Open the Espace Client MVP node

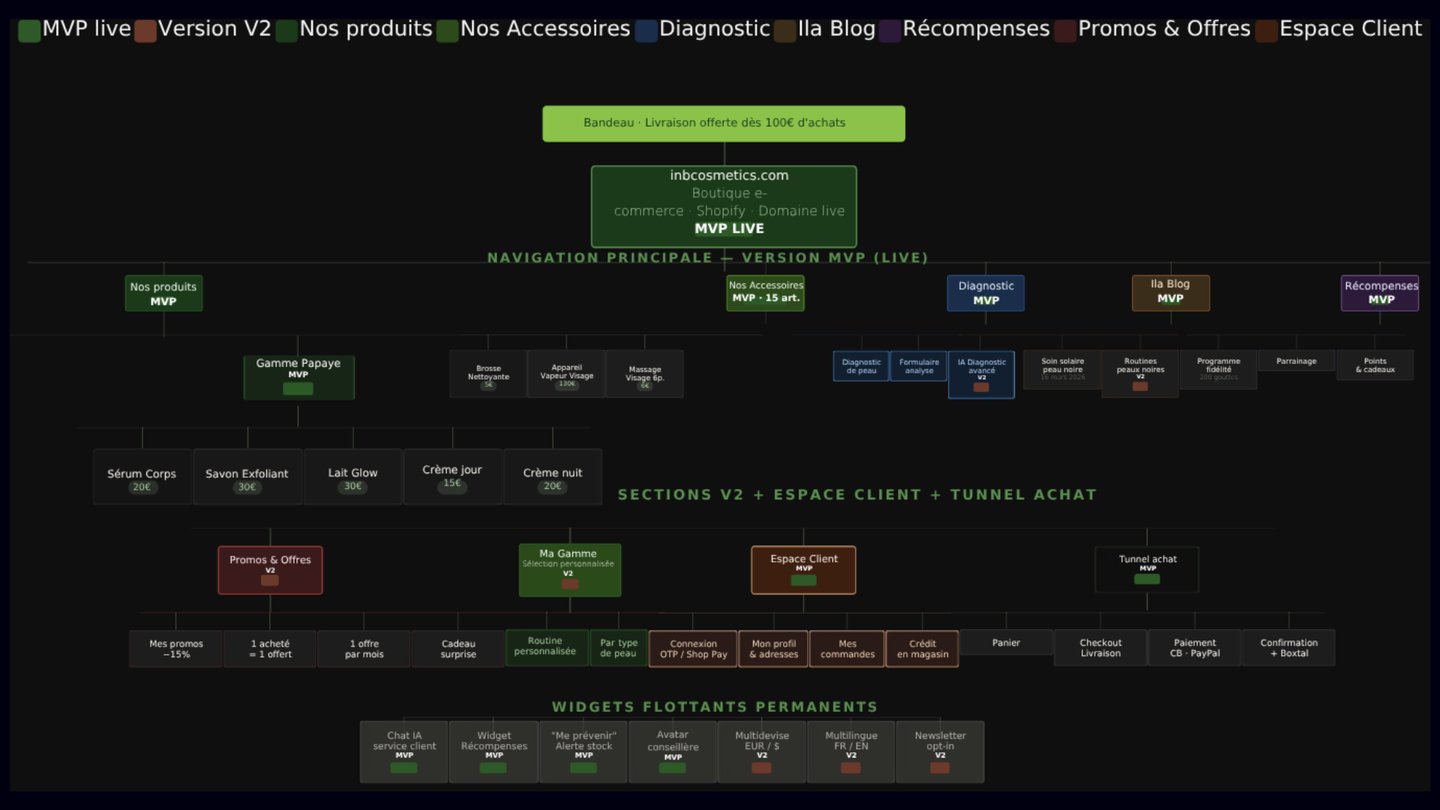(804, 570)
